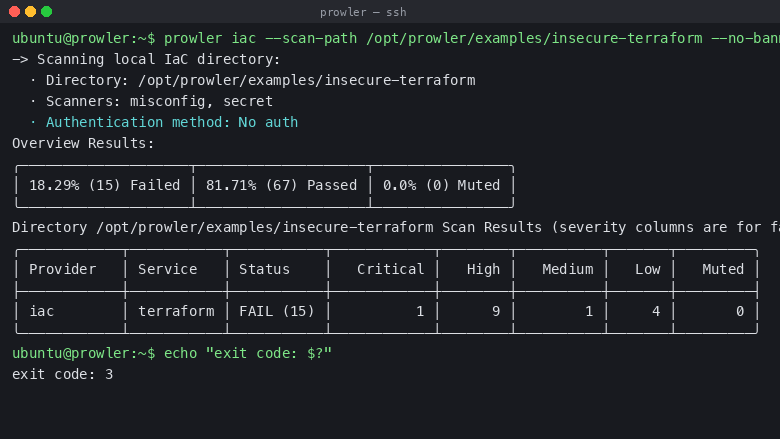
Task: Click the 'exit code: 3' output line
Action: tap(63, 374)
